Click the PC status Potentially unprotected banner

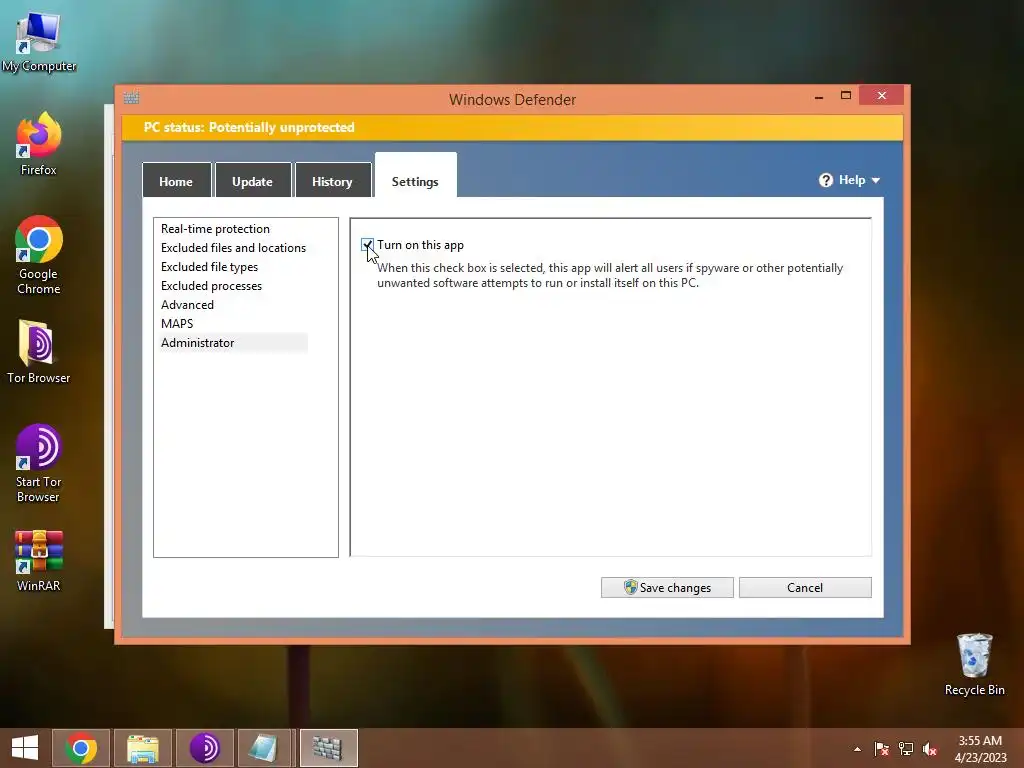pyautogui.click(x=512, y=127)
